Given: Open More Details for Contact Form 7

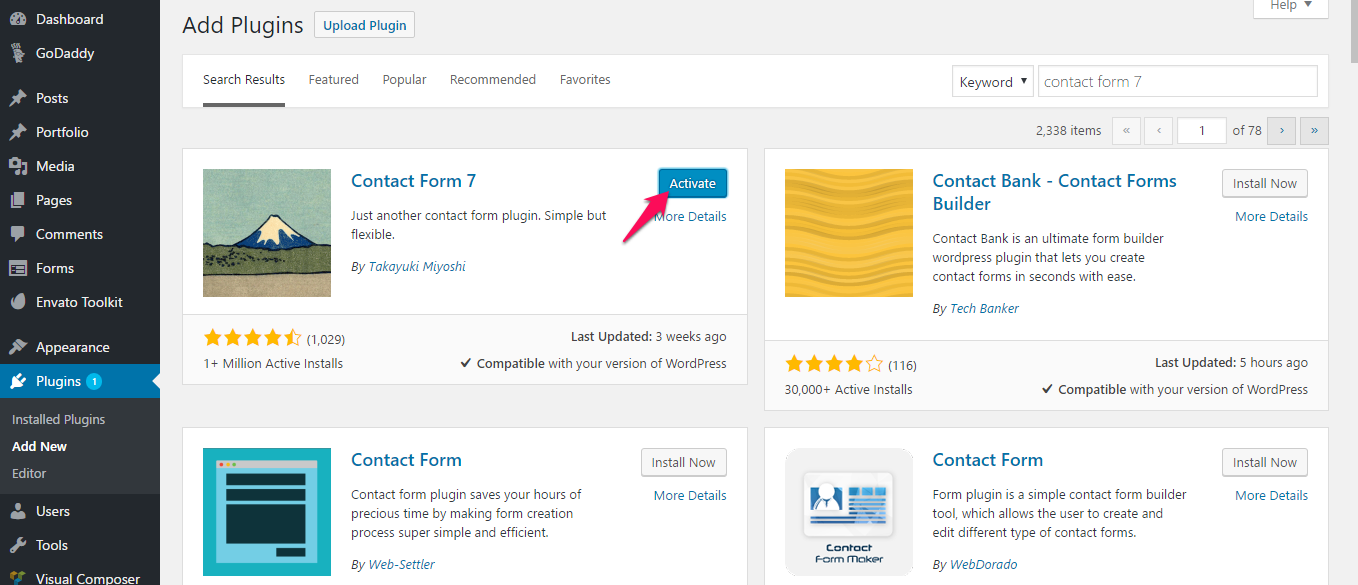Looking at the screenshot, I should click(690, 216).
